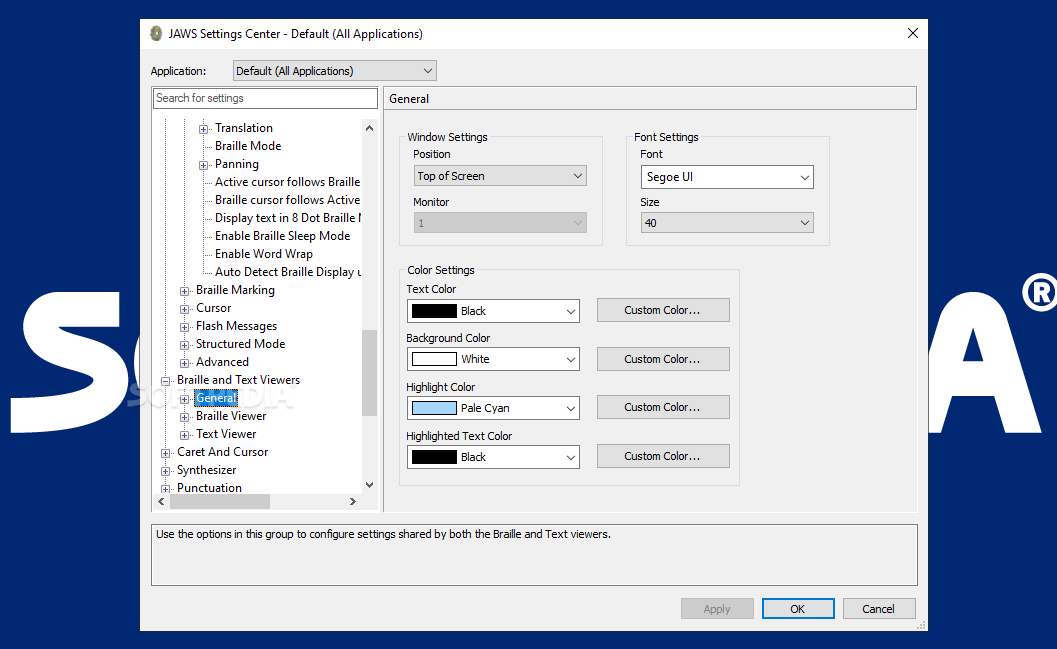Expand the Translation tree node

coord(204,129)
